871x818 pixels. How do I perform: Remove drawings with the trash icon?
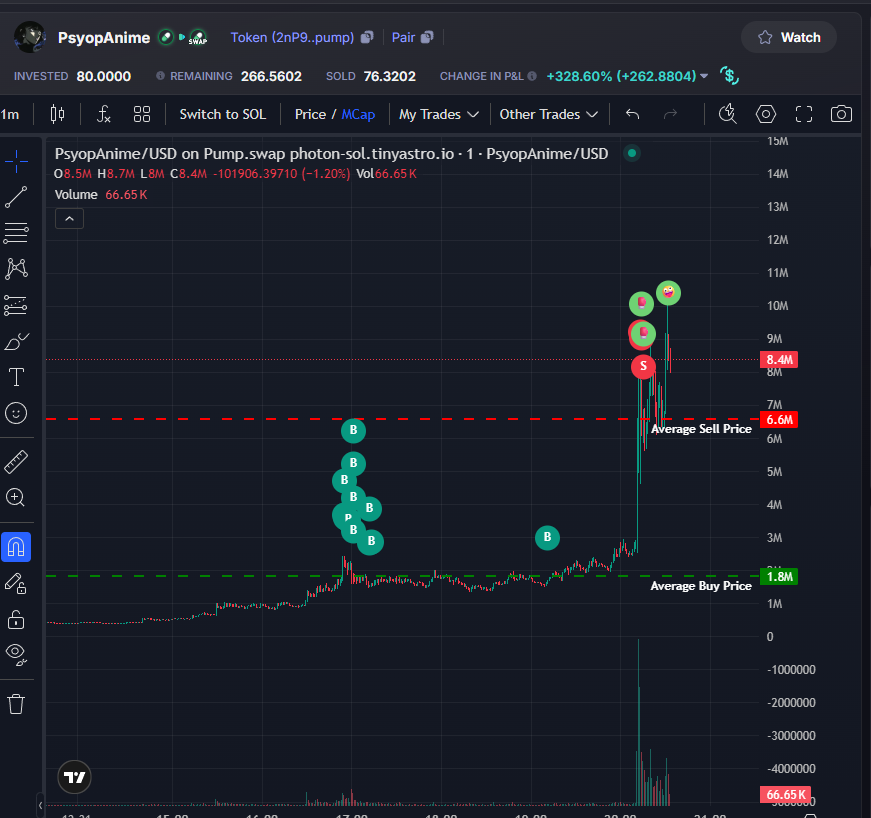pos(16,704)
